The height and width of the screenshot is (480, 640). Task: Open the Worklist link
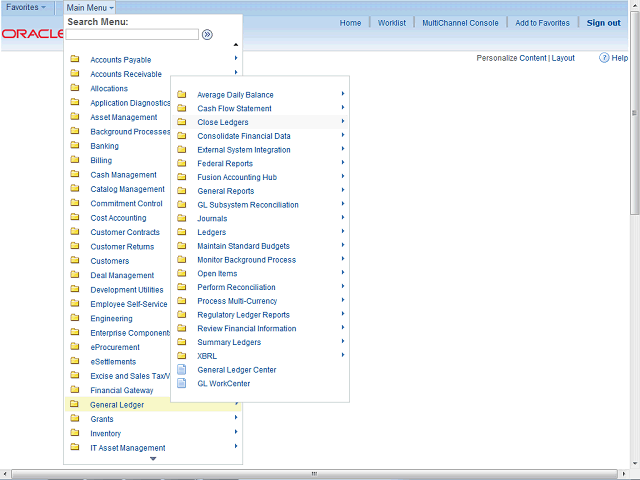coord(391,23)
